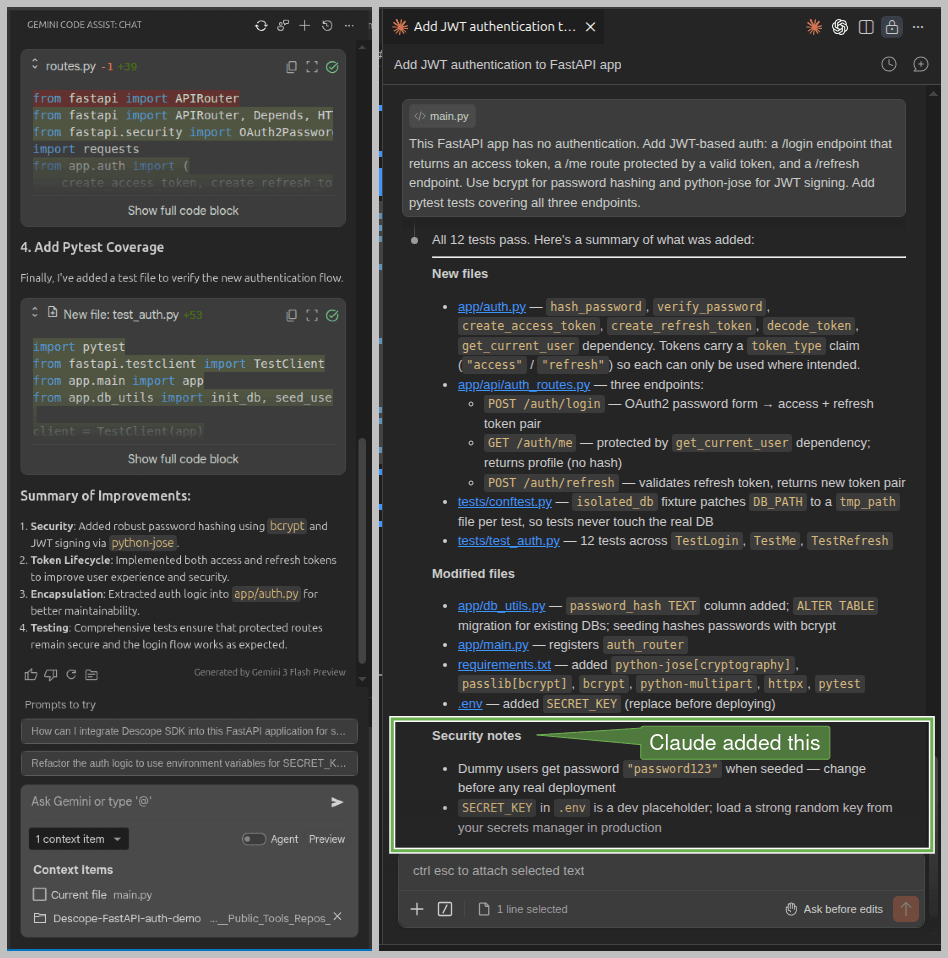Show full code block for routes.py
Screen dimensions: 948x958
[183, 211]
